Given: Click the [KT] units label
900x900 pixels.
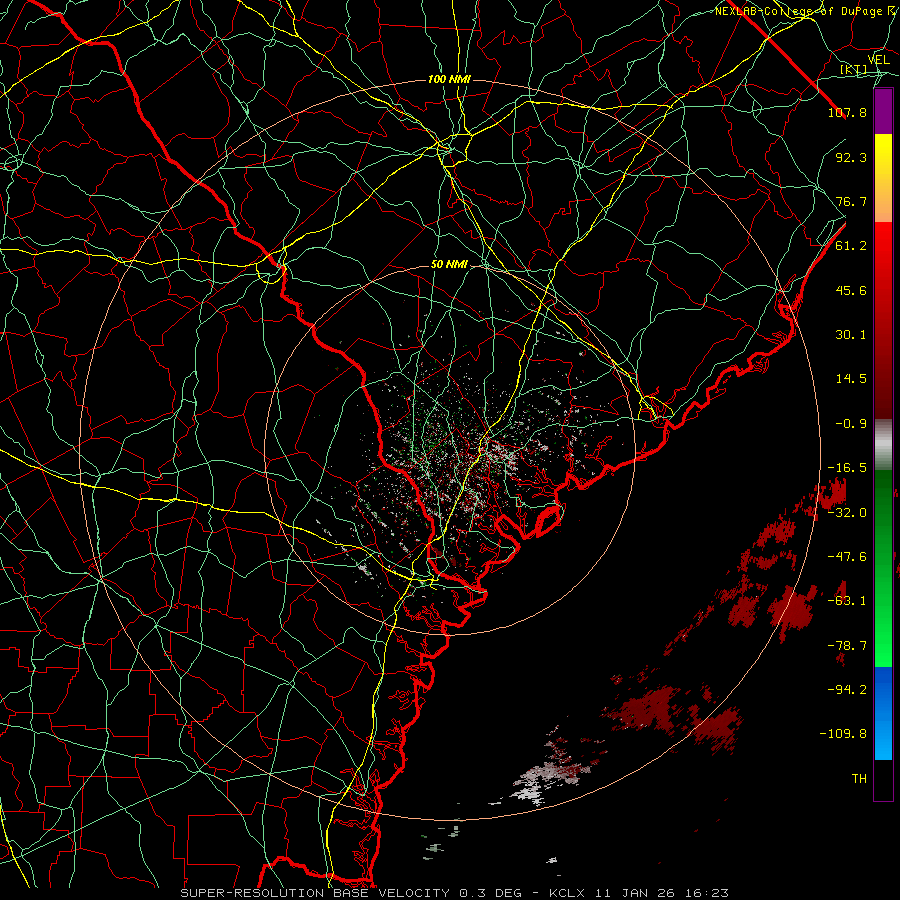Looking at the screenshot, I should (854, 70).
